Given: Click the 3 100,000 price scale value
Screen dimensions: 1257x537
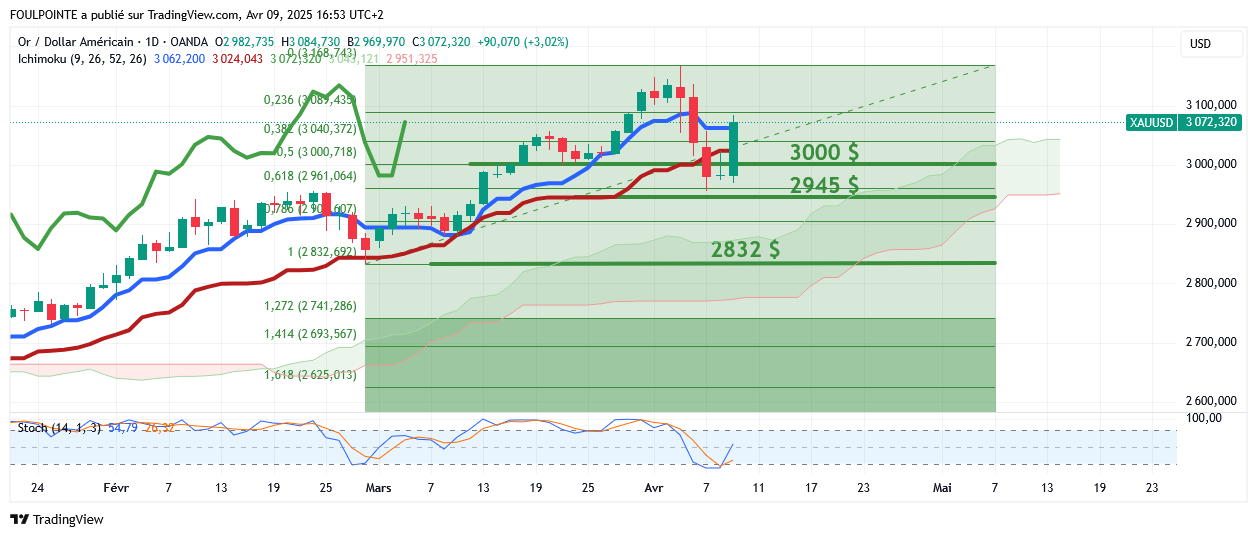Looking at the screenshot, I should (x=1210, y=105).
